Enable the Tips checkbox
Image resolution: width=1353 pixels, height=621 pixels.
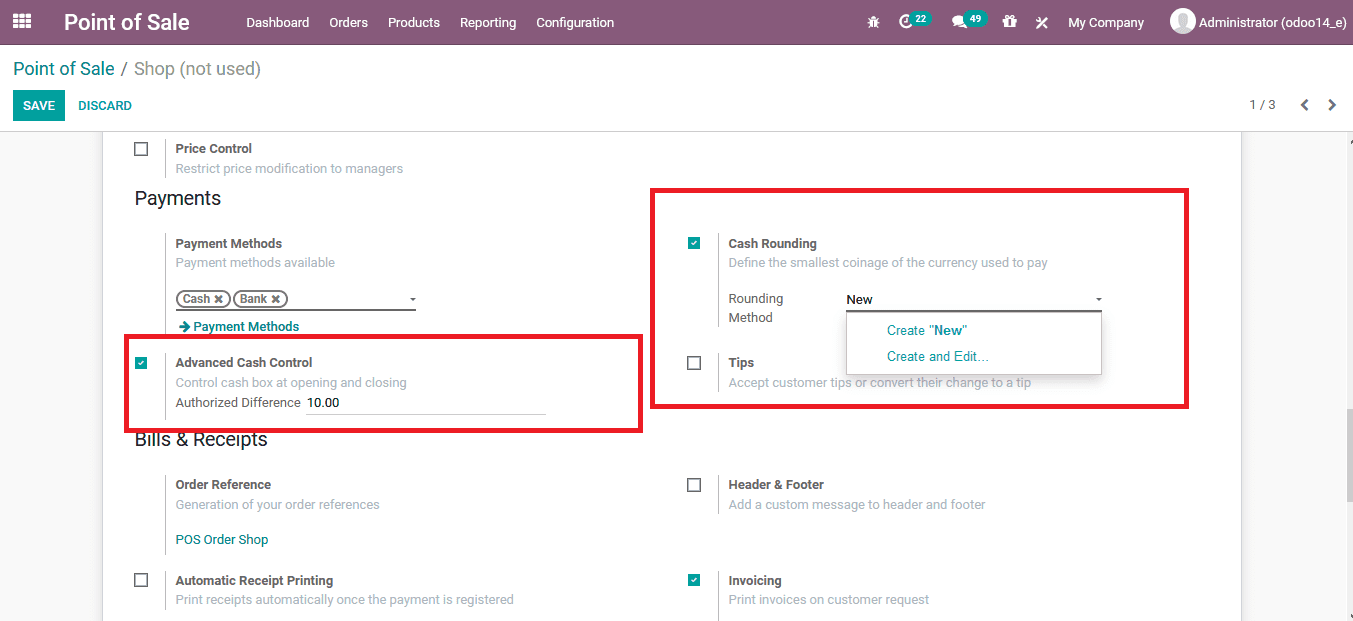point(694,363)
